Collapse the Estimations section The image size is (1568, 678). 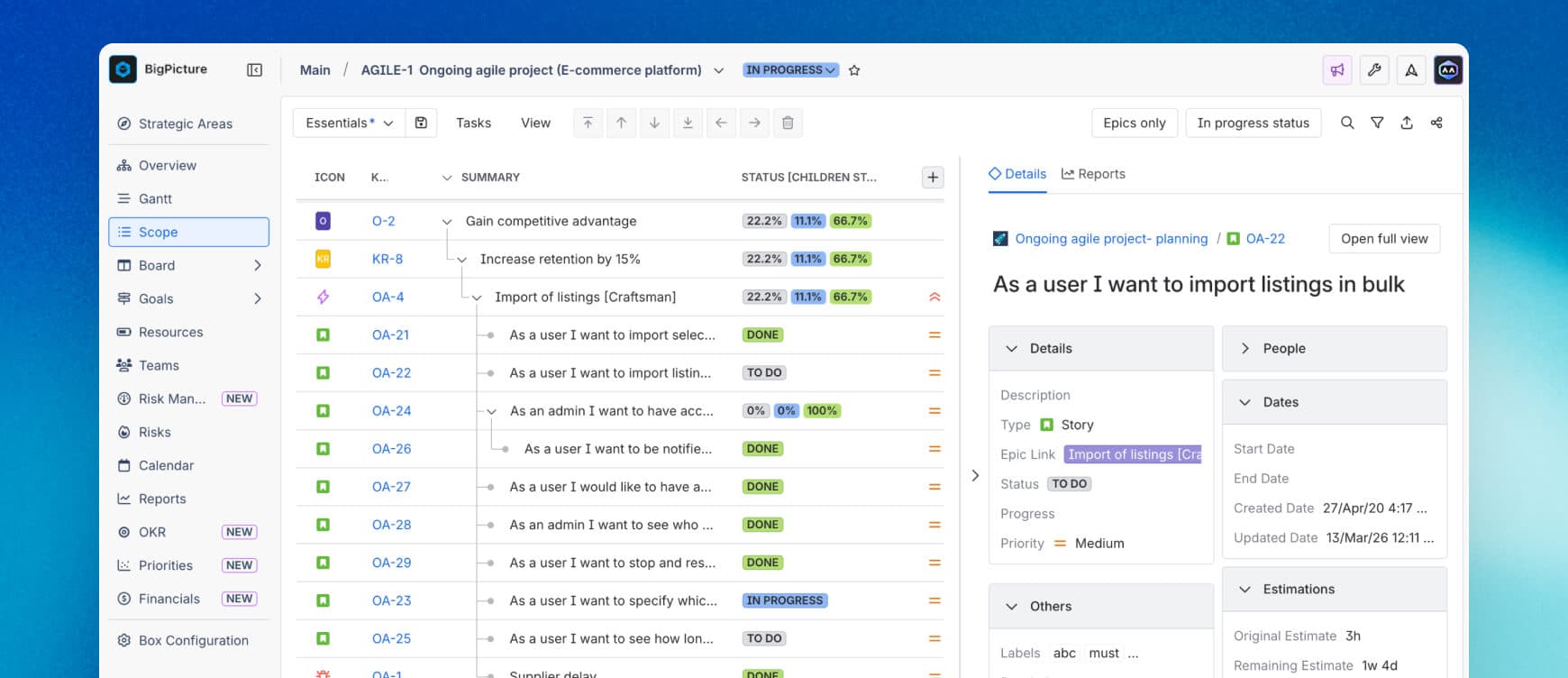tap(1244, 590)
